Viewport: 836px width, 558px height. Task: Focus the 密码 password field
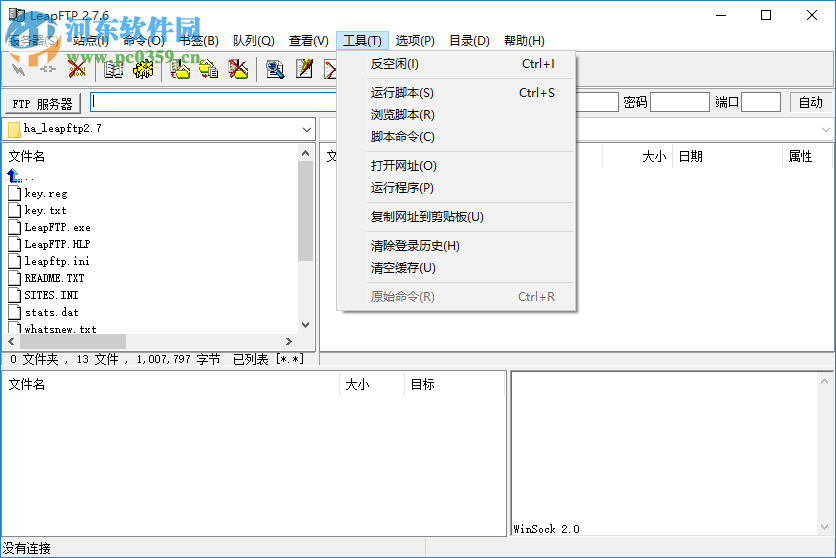[x=680, y=102]
